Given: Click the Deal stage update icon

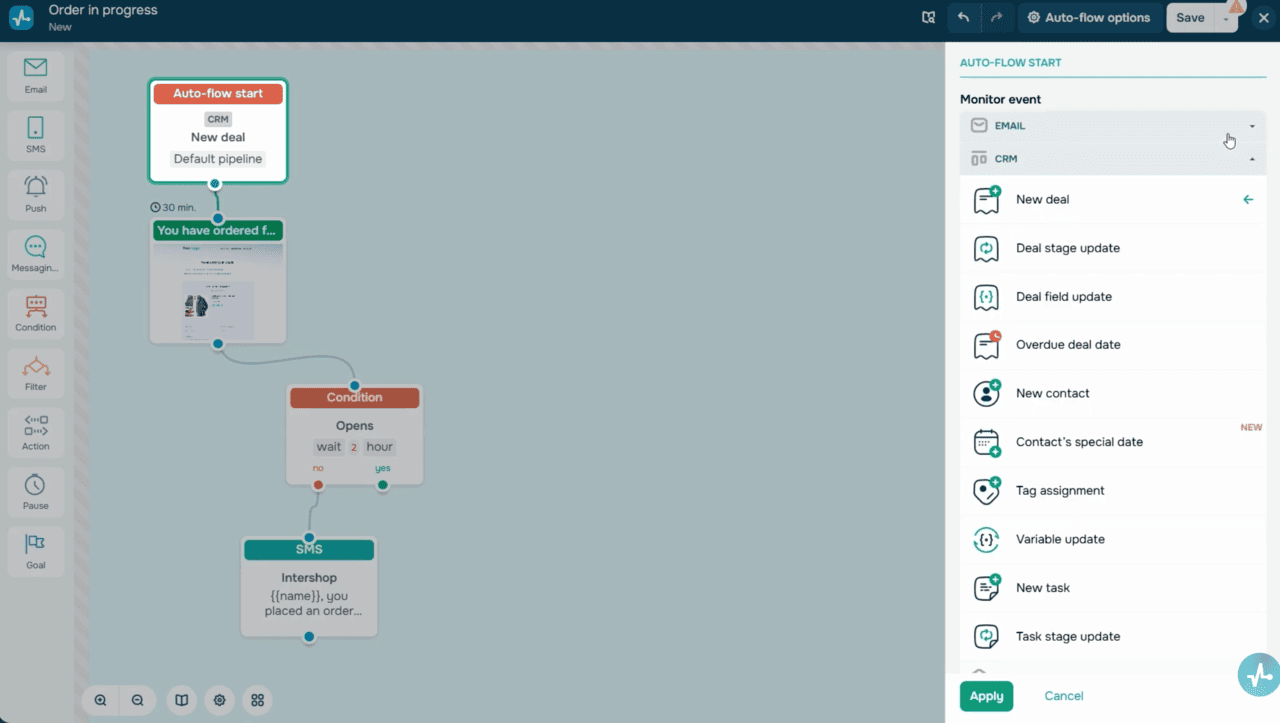Looking at the screenshot, I should click(987, 248).
